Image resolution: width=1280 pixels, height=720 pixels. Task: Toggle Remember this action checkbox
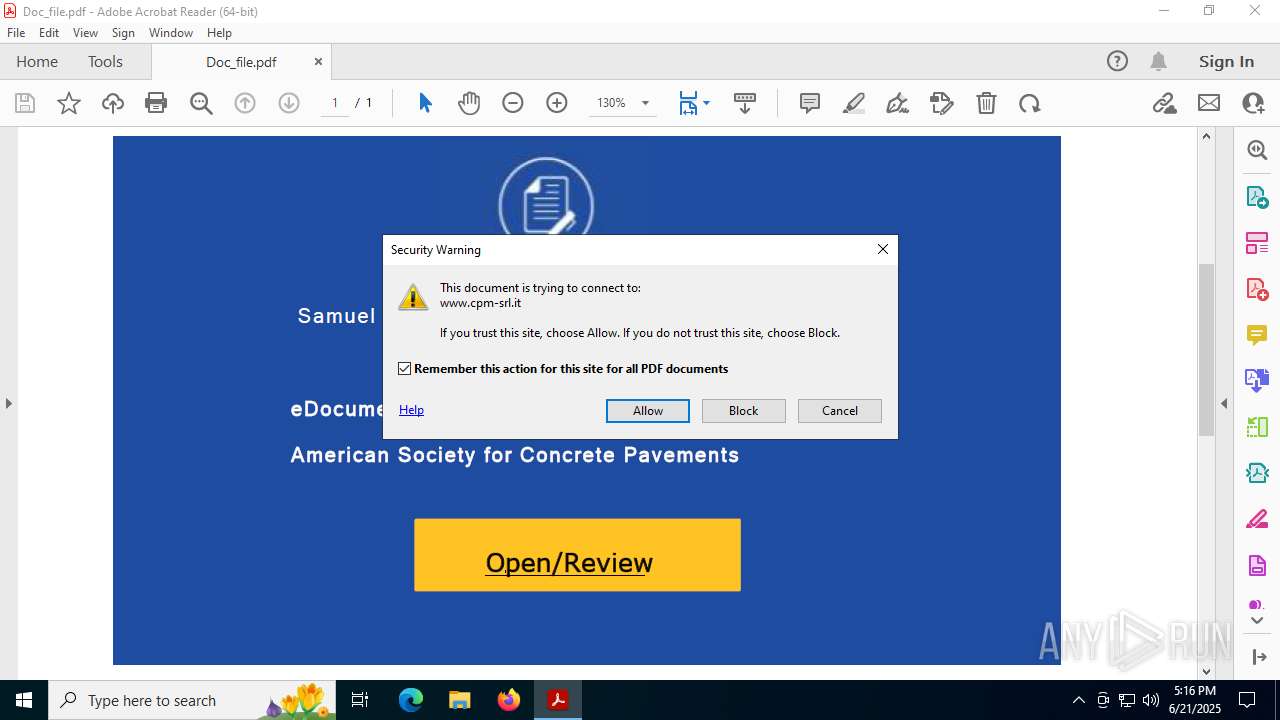(405, 369)
